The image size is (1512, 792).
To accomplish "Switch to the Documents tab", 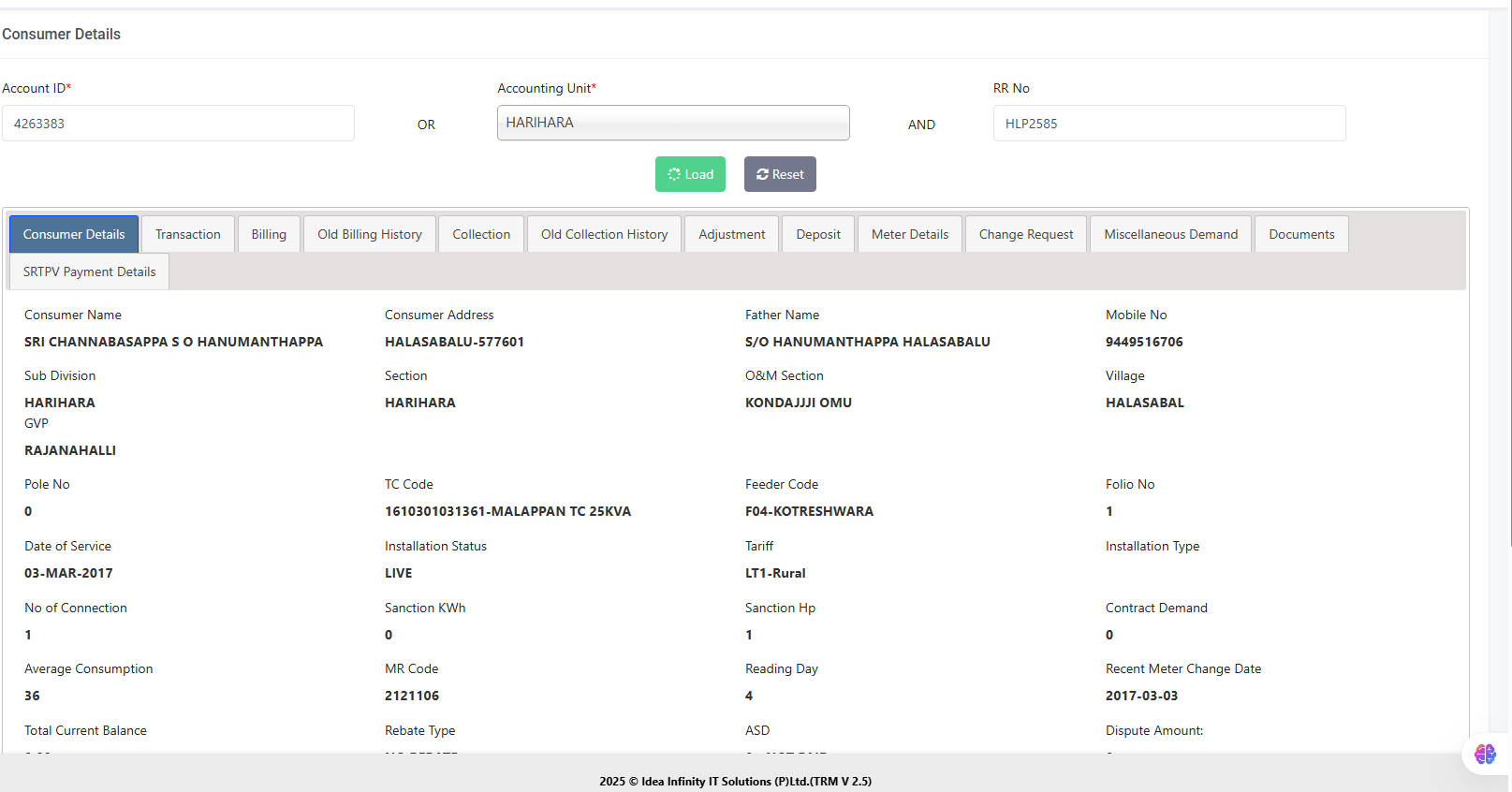I will point(1301,234).
